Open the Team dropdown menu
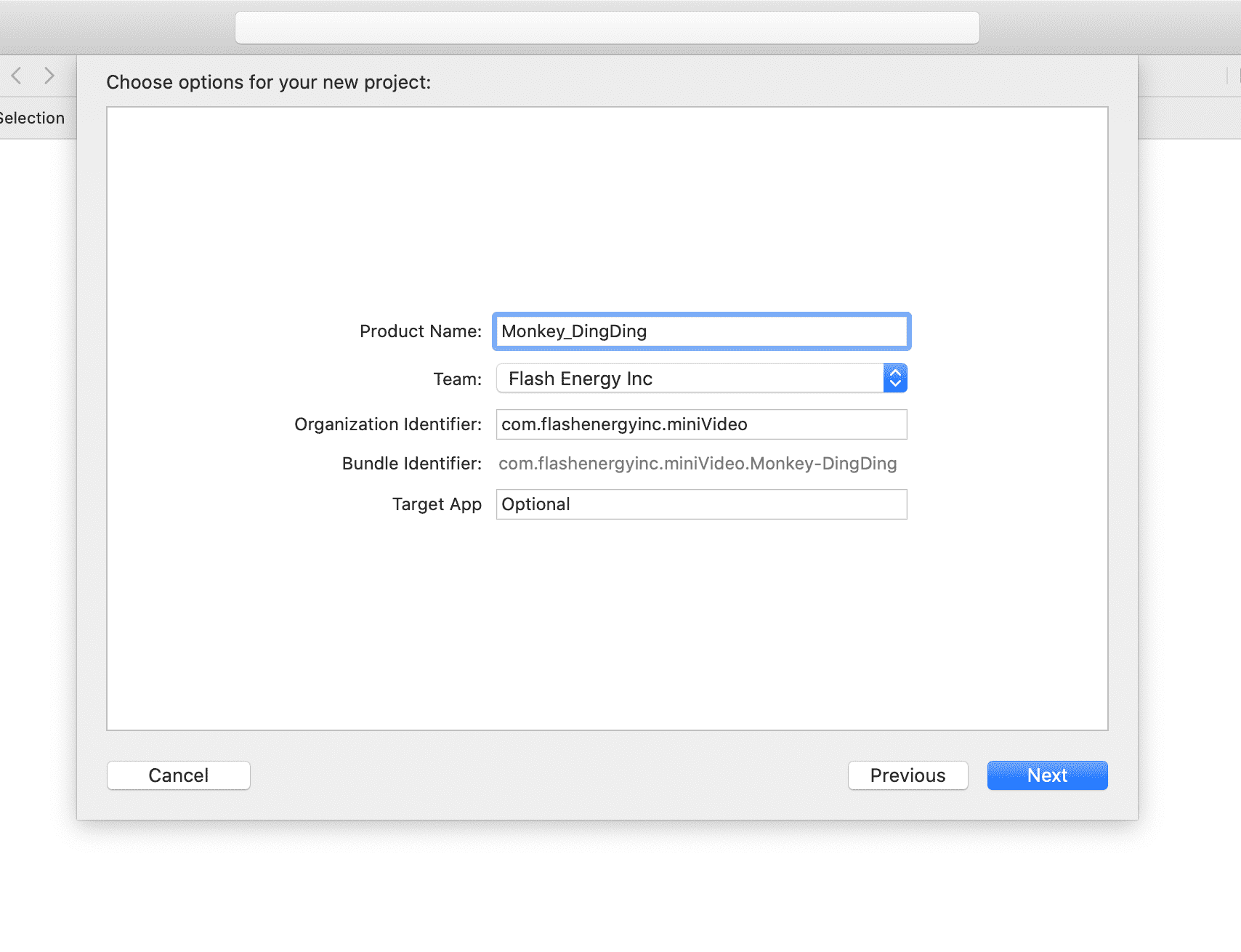This screenshot has width=1241, height=952. [x=701, y=379]
